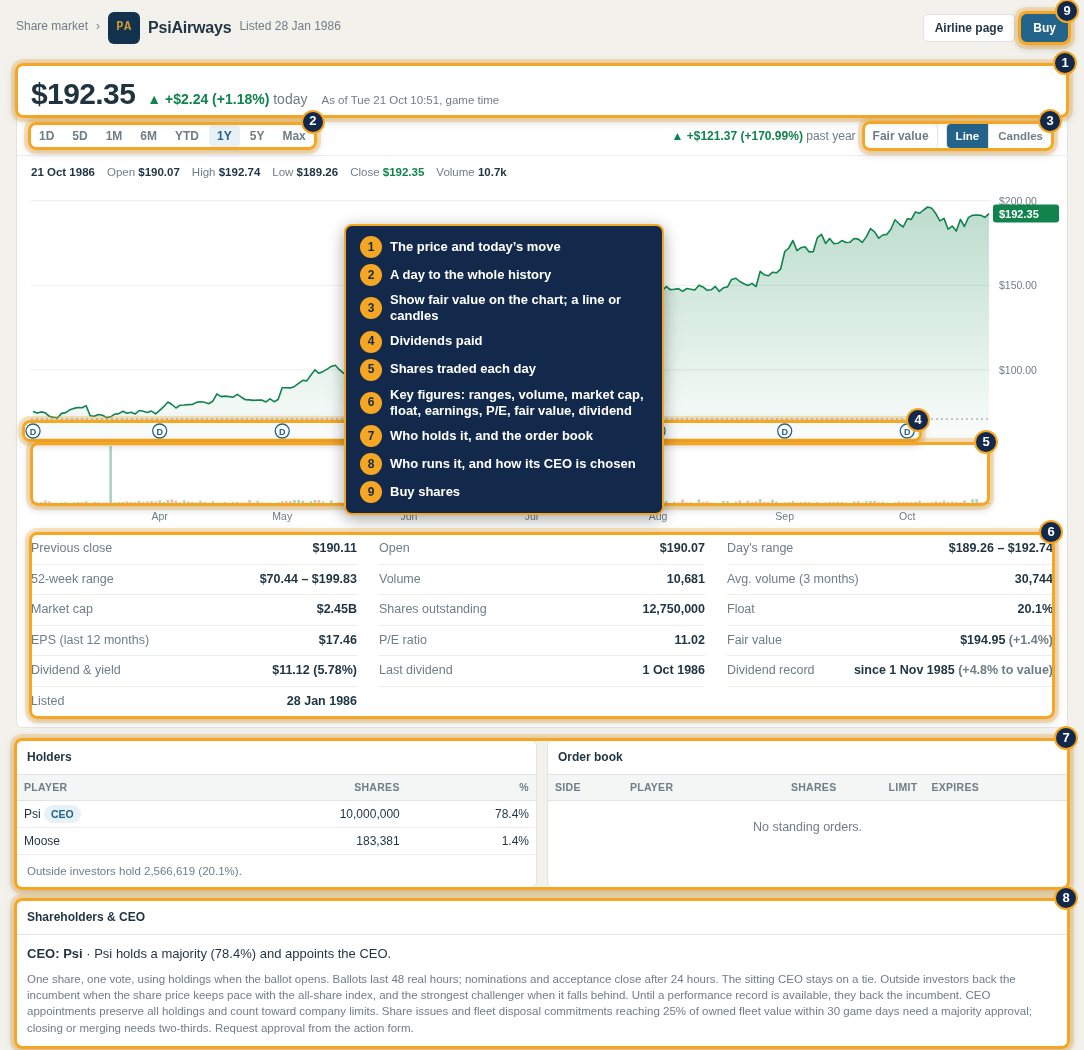Click the Moose holder name in Holders table
1084x1050 pixels.
coord(41,841)
